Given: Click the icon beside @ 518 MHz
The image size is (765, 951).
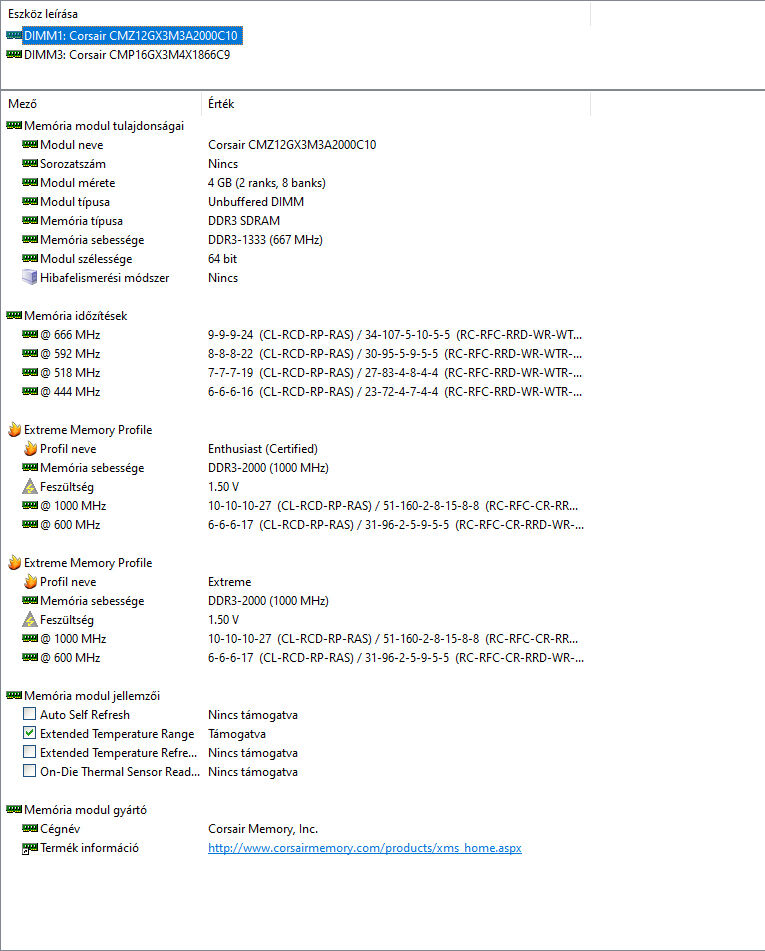Looking at the screenshot, I should tap(30, 372).
